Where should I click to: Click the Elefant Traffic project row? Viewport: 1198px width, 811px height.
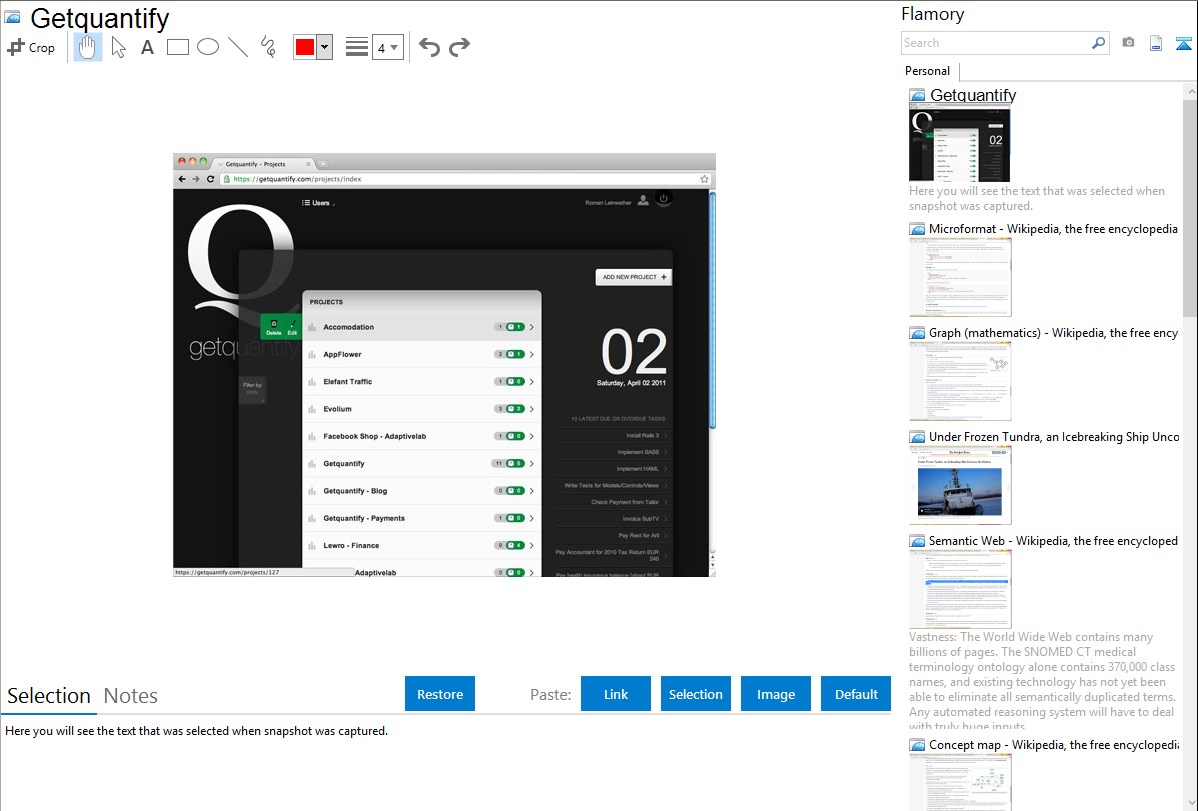click(422, 381)
